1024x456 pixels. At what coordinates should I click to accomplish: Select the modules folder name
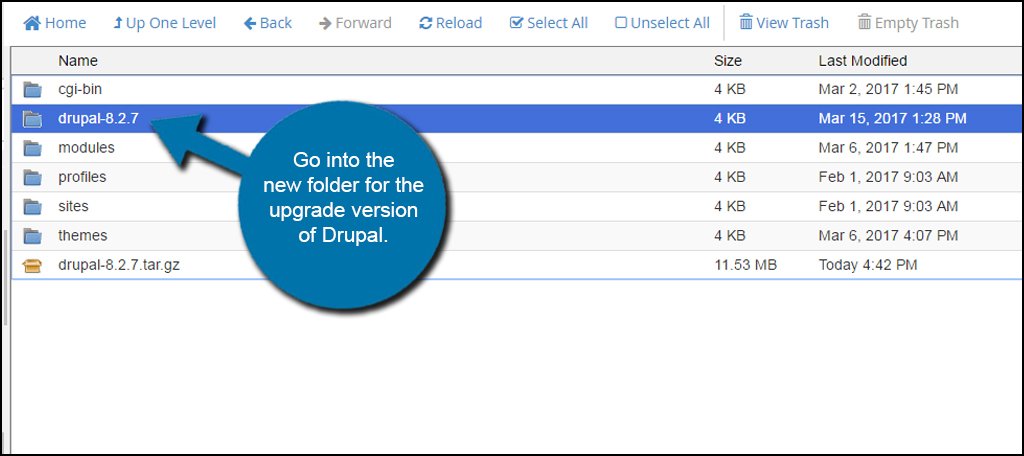point(86,148)
